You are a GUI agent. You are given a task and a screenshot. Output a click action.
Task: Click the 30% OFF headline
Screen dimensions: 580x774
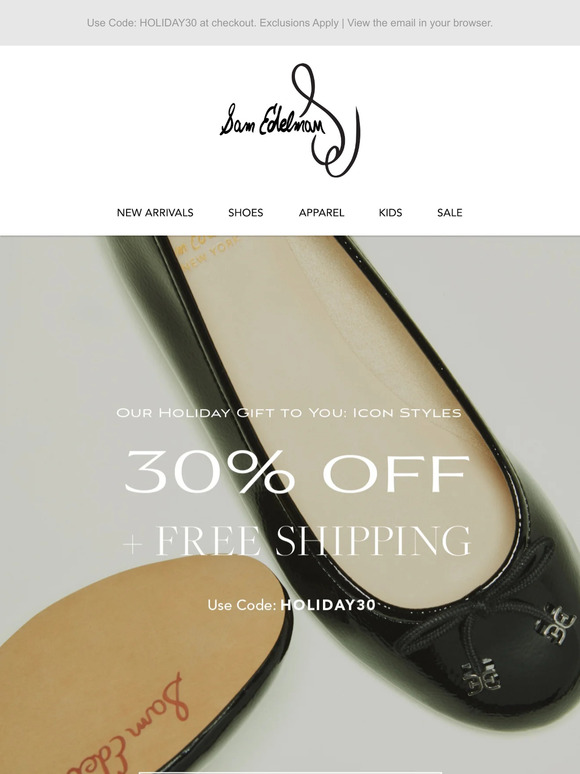coord(297,472)
